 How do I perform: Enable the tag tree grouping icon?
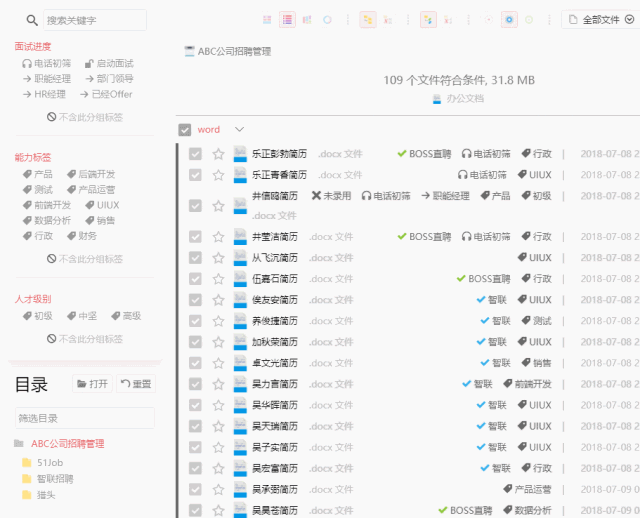(x=428, y=20)
